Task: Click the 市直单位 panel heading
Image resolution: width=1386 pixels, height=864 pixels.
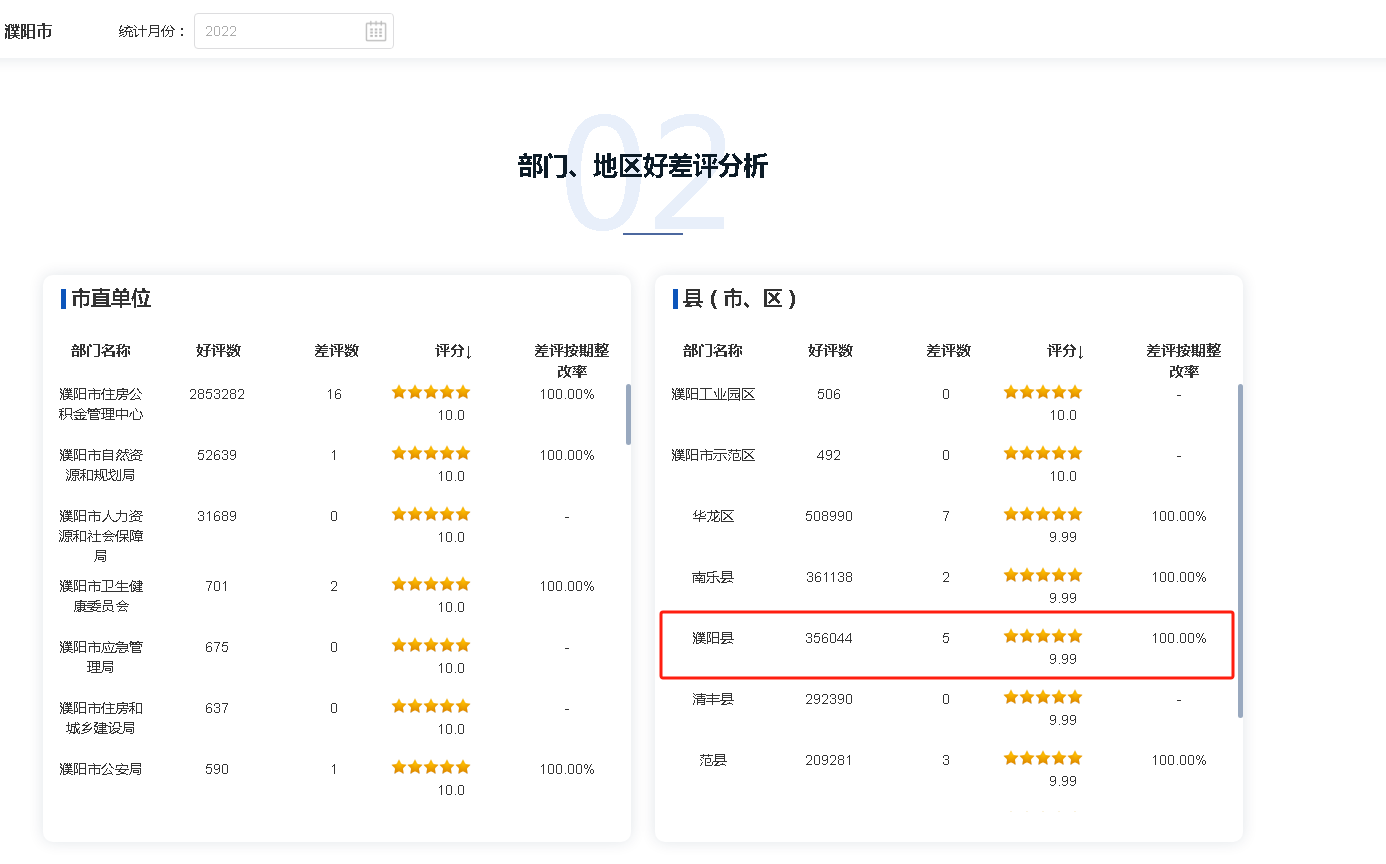Action: (x=111, y=298)
